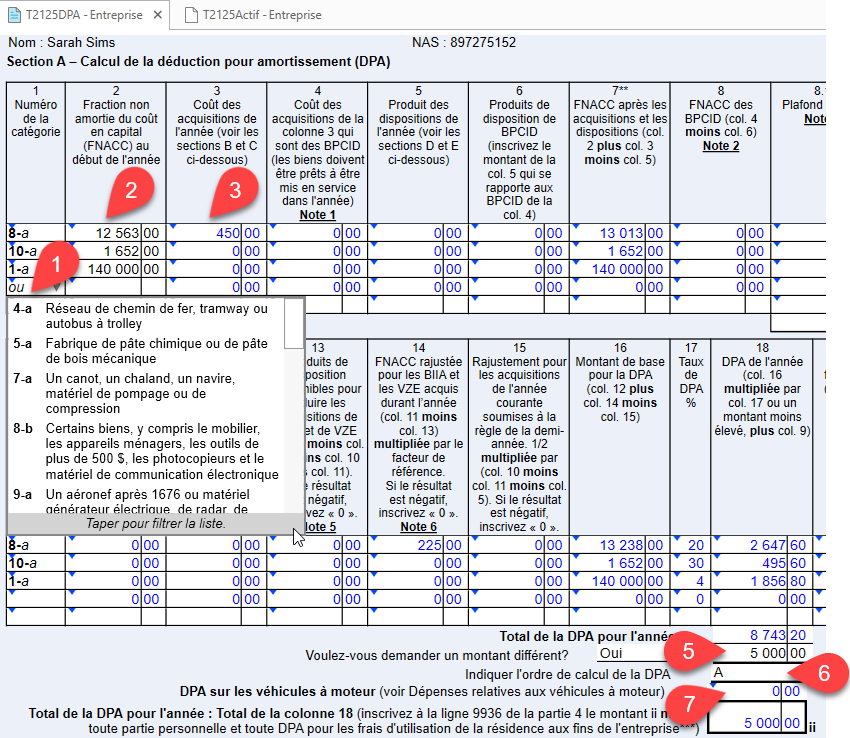The image size is (850, 738).
Task: Click DPA of year value 495,60
Action: (x=762, y=563)
